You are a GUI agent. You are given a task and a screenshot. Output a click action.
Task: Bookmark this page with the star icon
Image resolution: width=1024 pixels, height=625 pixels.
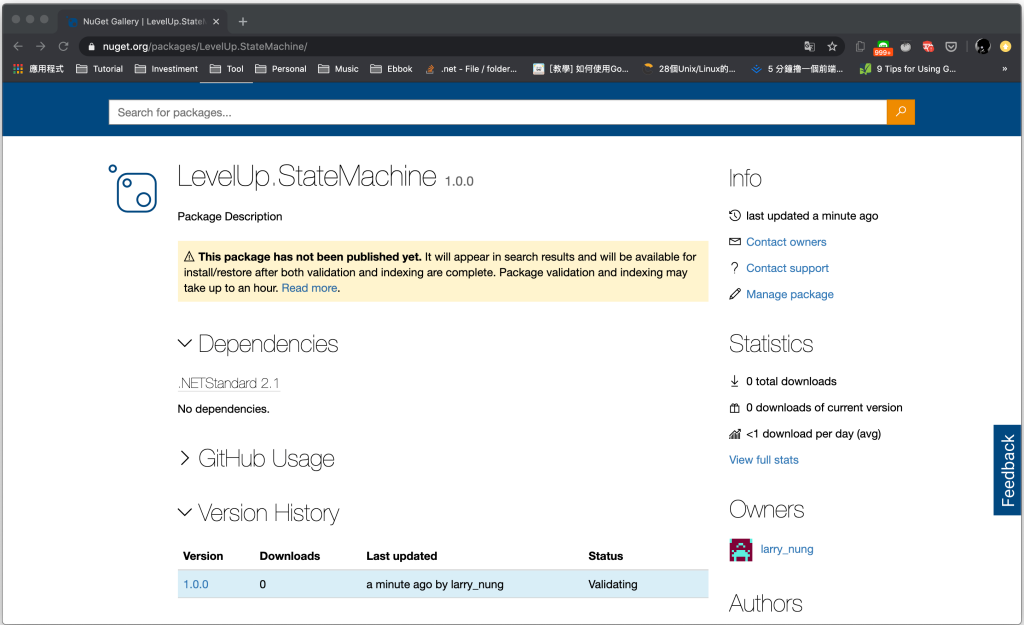832,46
